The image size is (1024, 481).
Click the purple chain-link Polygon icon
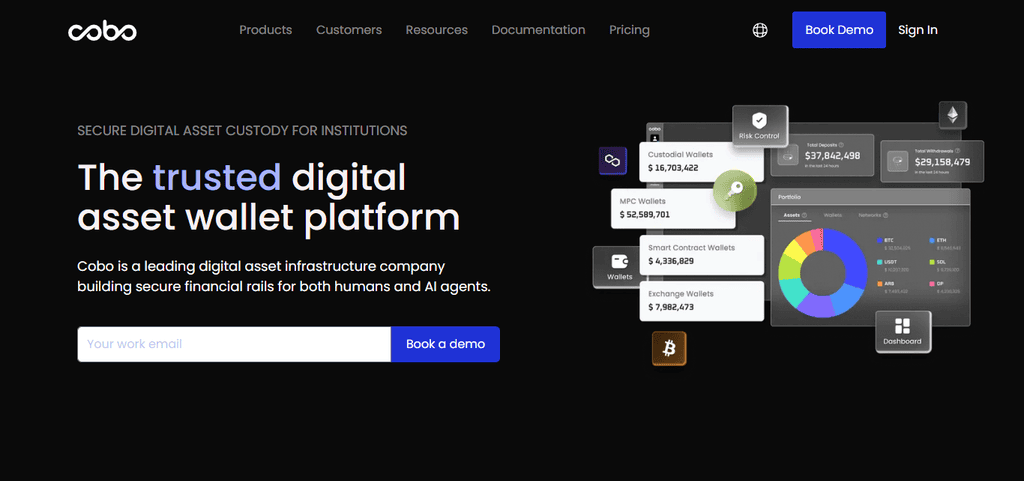(613, 161)
